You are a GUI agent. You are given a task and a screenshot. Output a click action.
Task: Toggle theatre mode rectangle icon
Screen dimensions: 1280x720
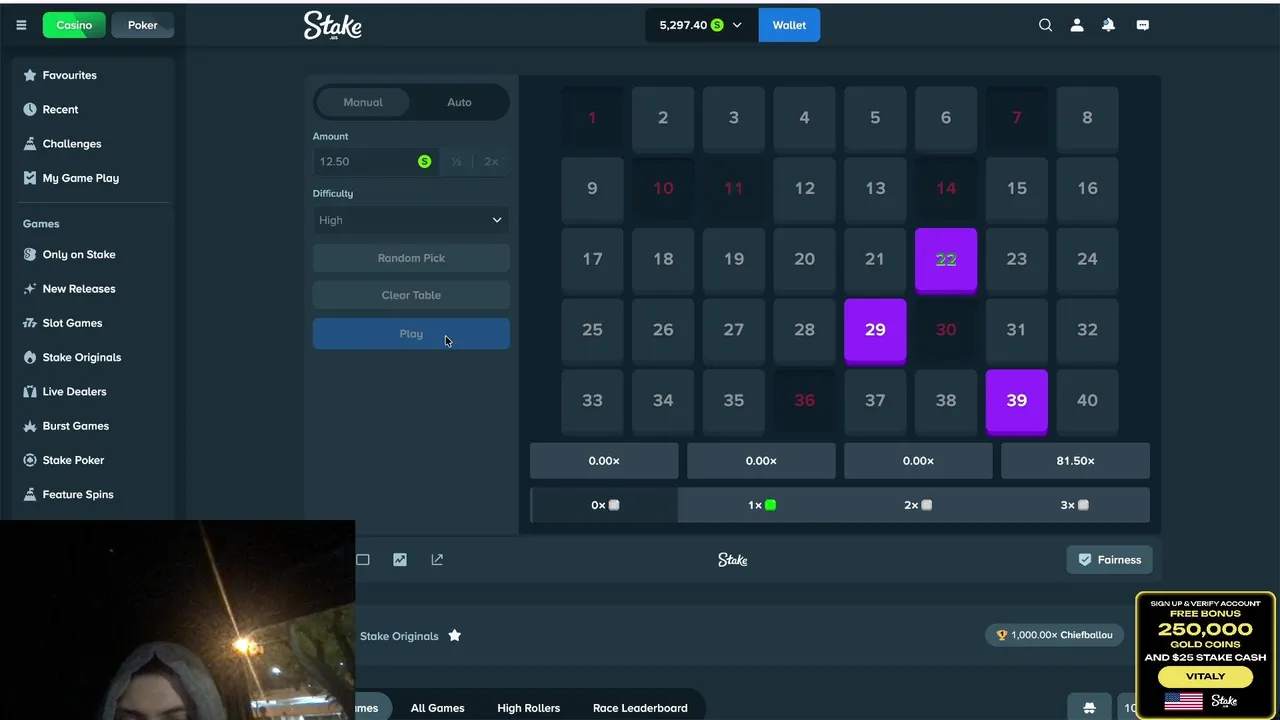point(363,560)
